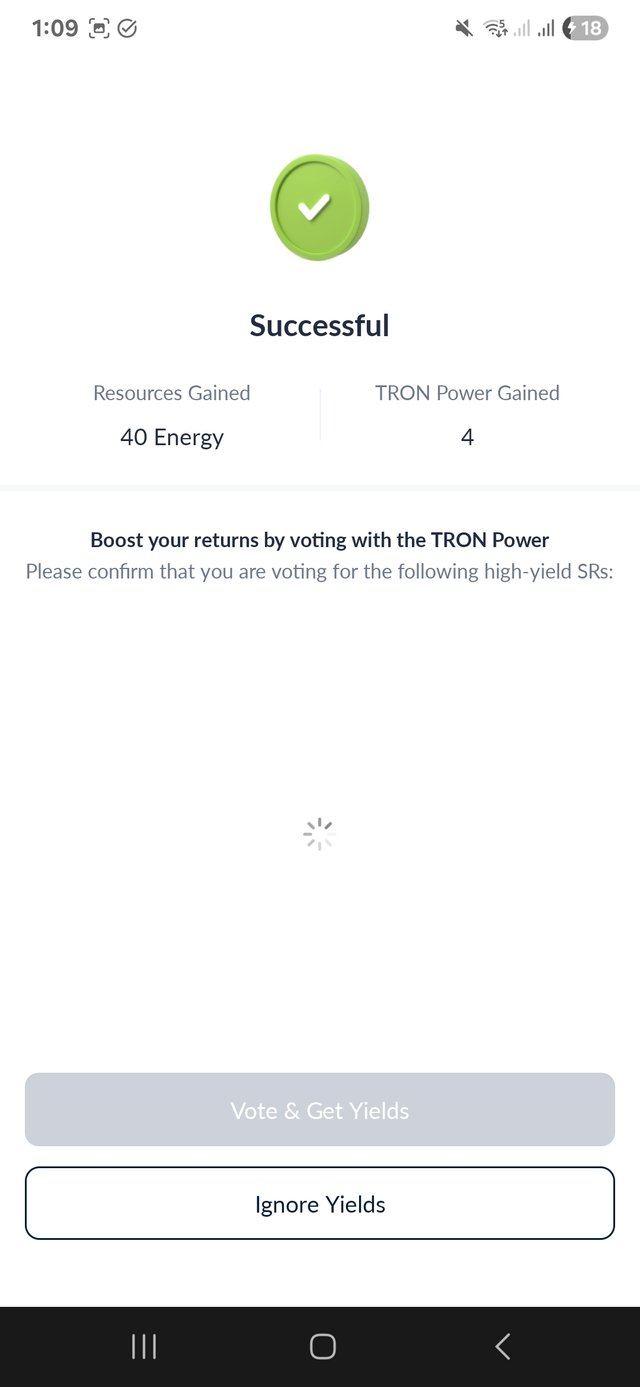Tap the TRON Power value 4
Image resolution: width=640 pixels, height=1387 pixels.
467,437
